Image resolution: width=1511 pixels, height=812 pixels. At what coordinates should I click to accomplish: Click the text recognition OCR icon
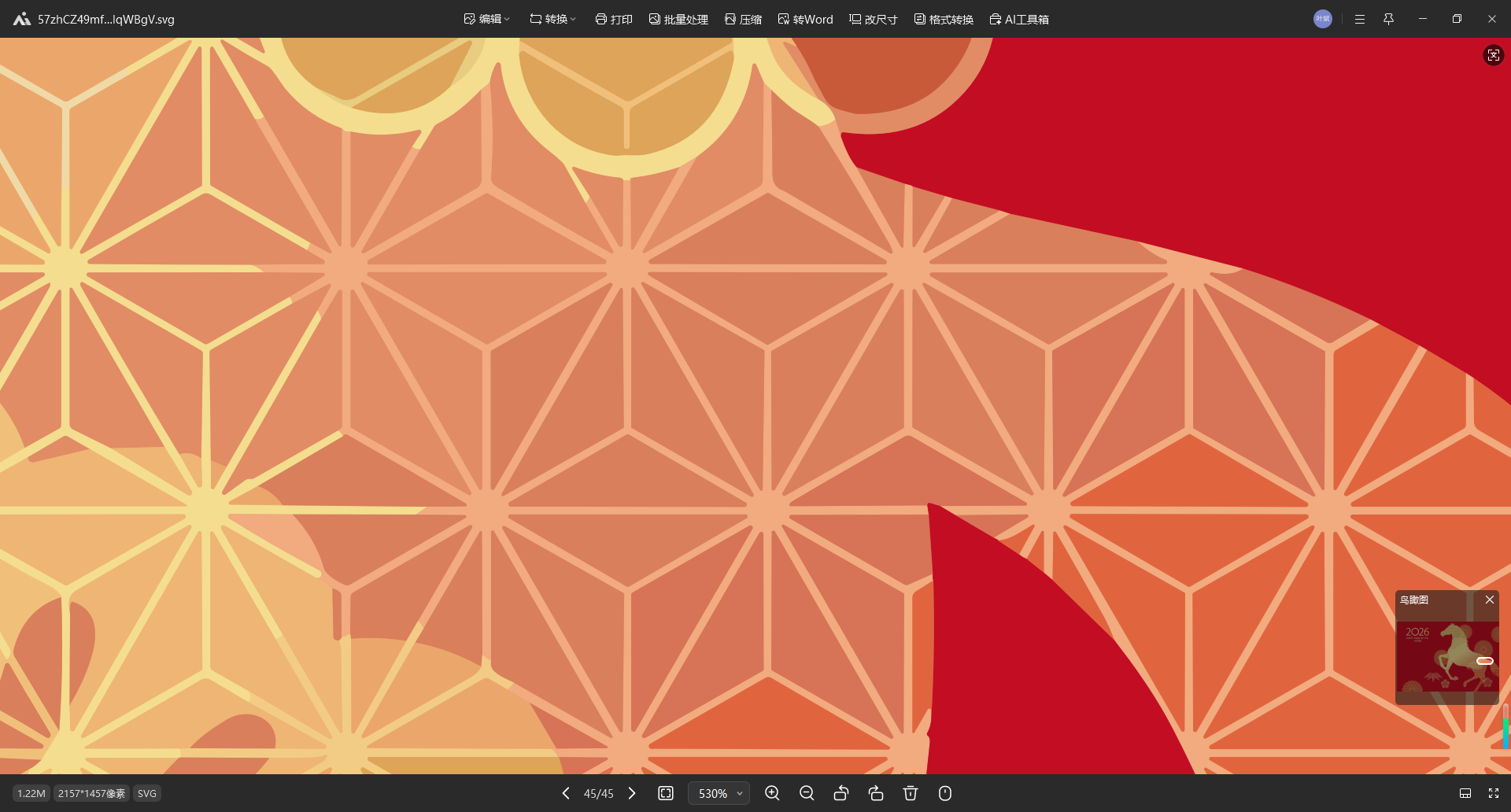point(1493,55)
